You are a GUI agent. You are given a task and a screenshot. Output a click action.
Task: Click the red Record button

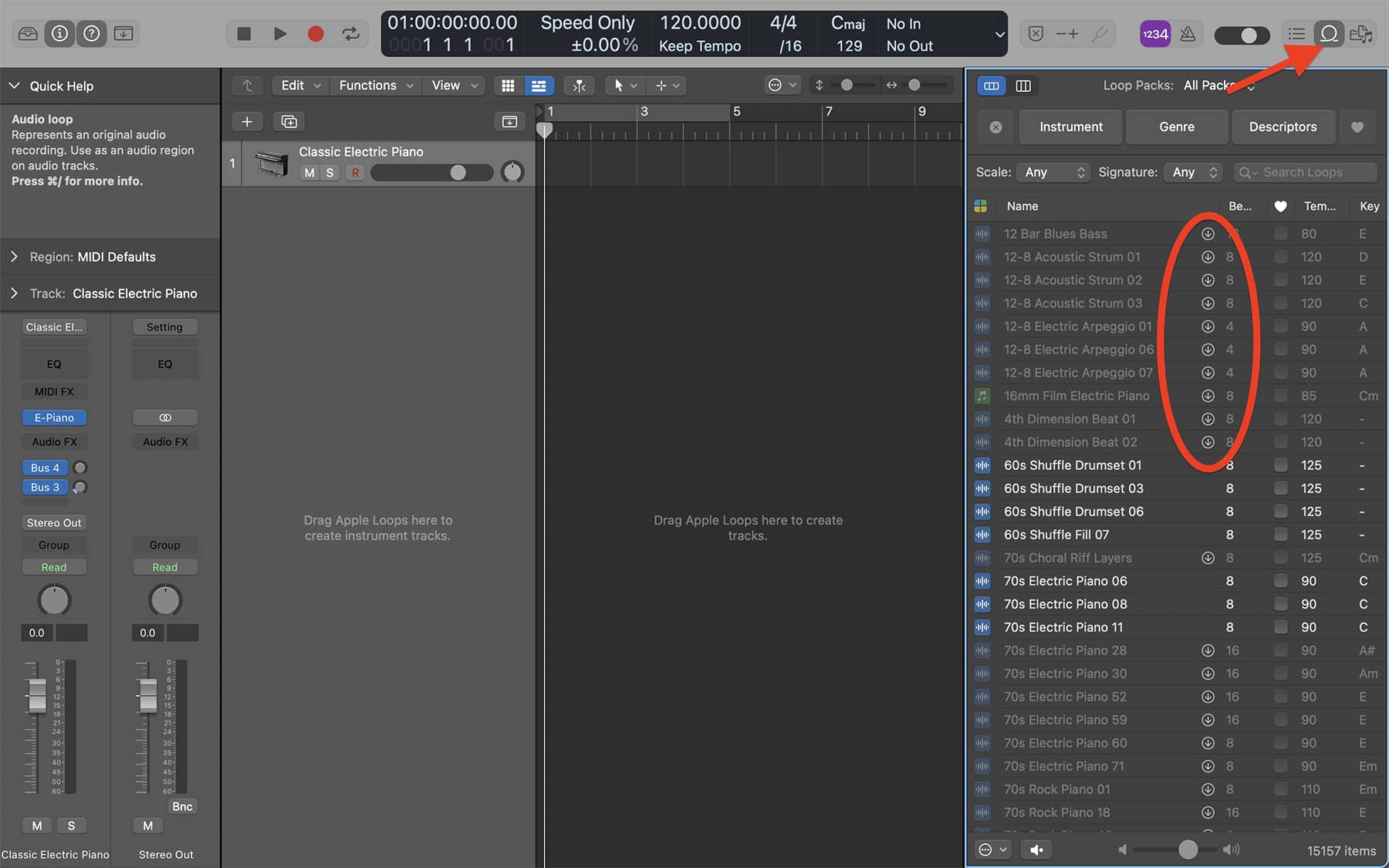click(316, 34)
